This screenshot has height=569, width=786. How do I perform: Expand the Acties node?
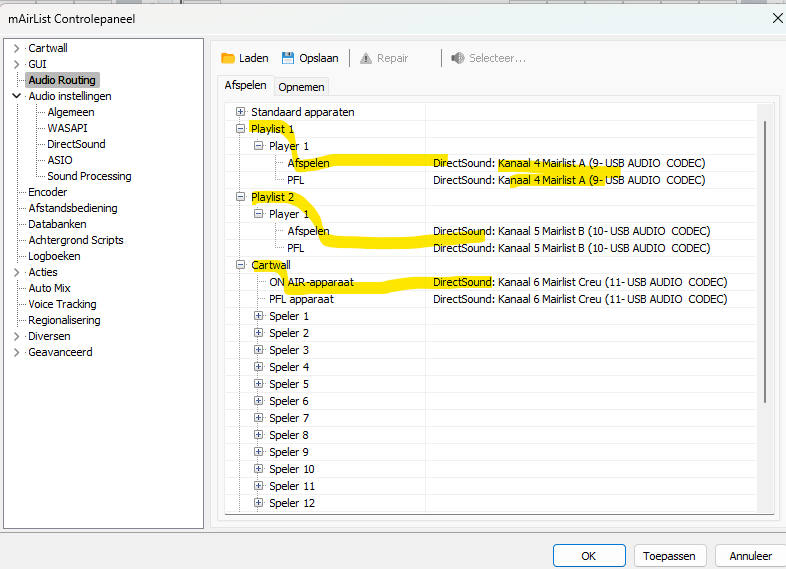pyautogui.click(x=17, y=272)
